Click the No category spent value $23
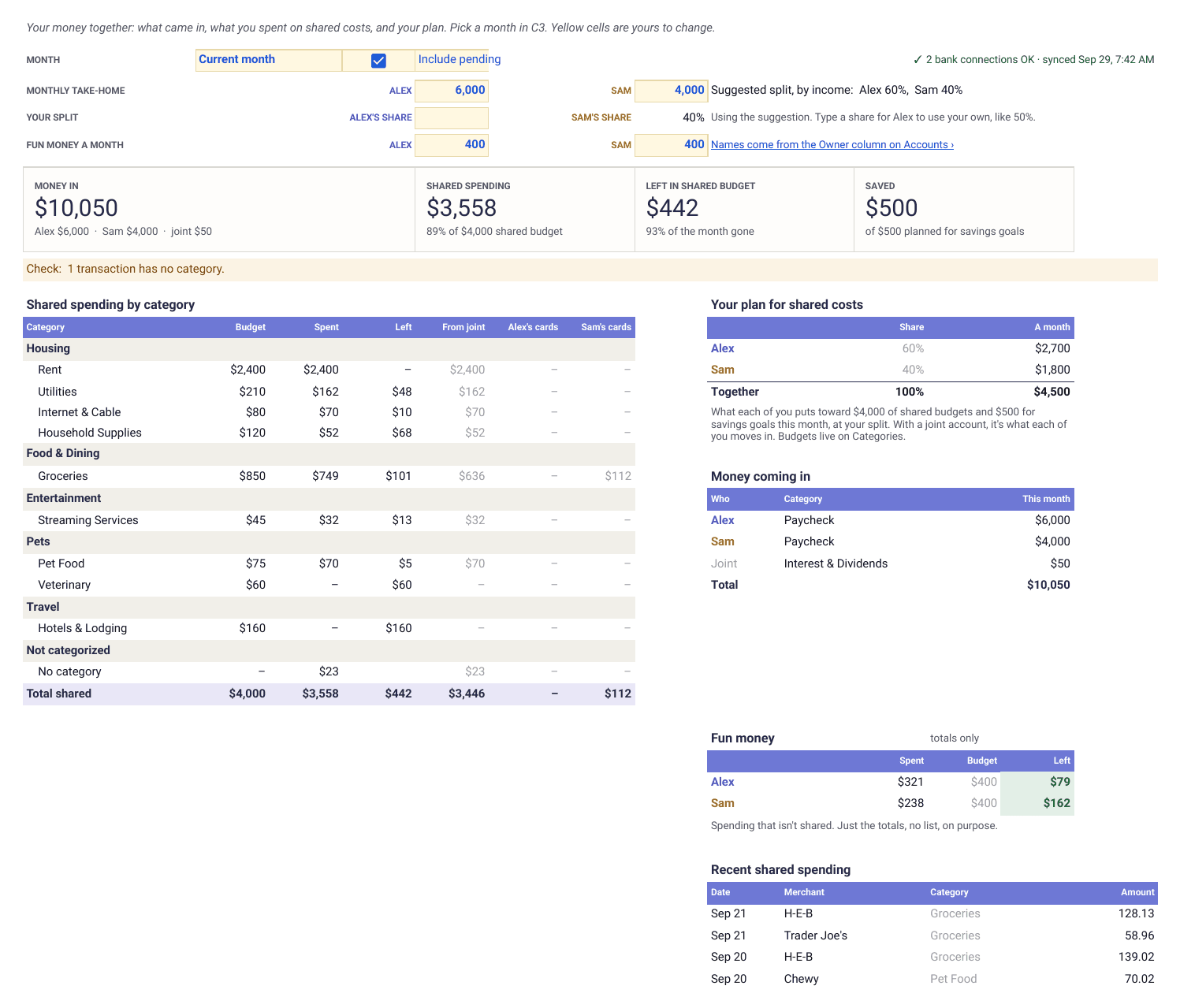The height and width of the screenshot is (1008, 1180). [329, 671]
